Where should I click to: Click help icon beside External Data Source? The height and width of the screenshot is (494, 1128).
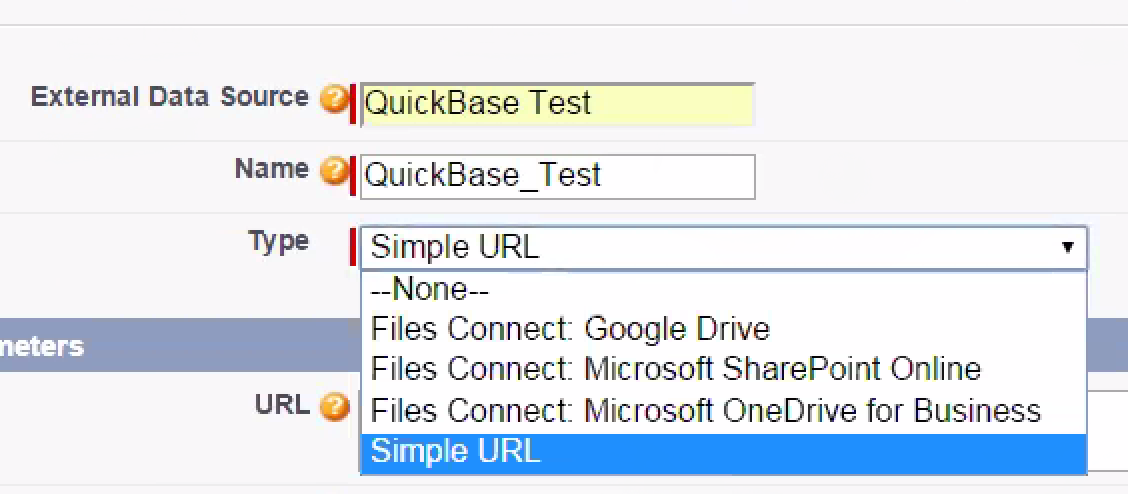tap(334, 99)
